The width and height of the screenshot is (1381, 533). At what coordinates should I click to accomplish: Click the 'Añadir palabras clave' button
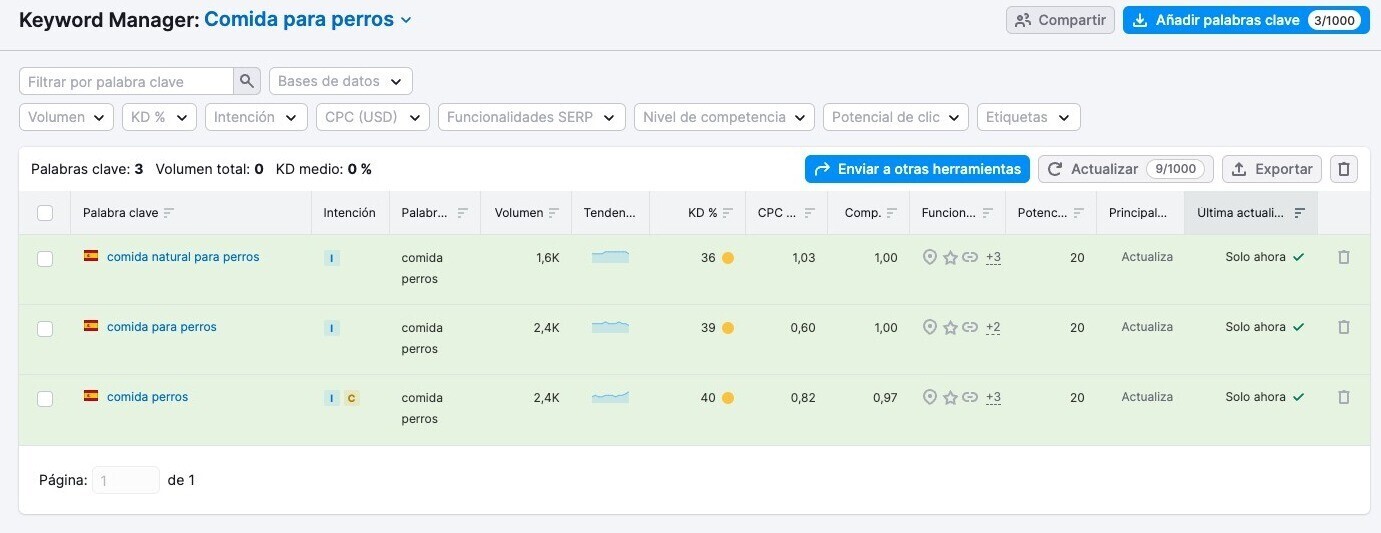coord(1245,20)
